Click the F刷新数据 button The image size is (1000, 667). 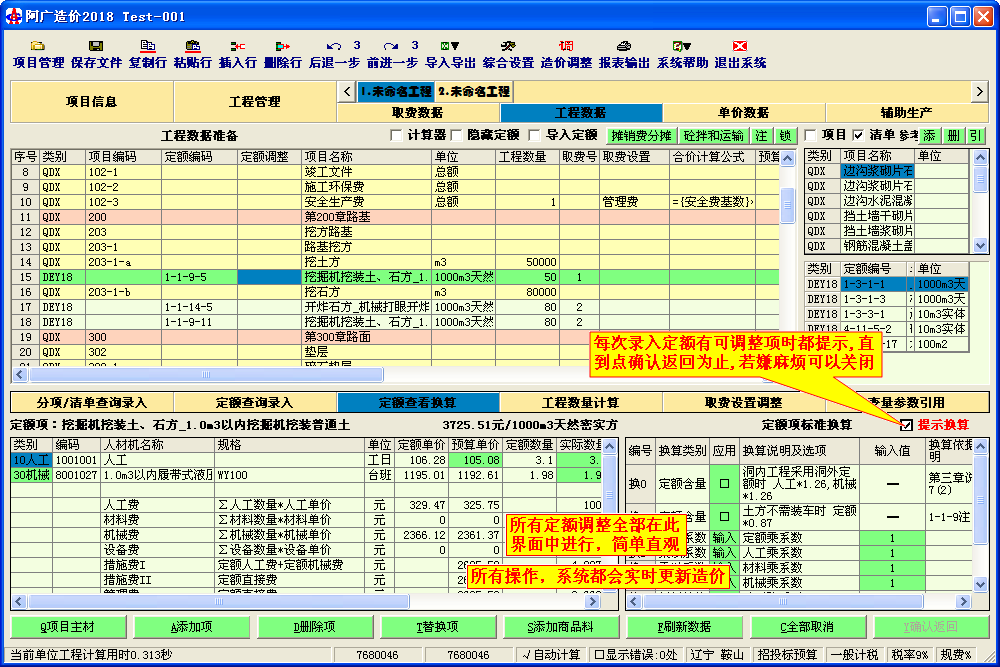point(684,627)
